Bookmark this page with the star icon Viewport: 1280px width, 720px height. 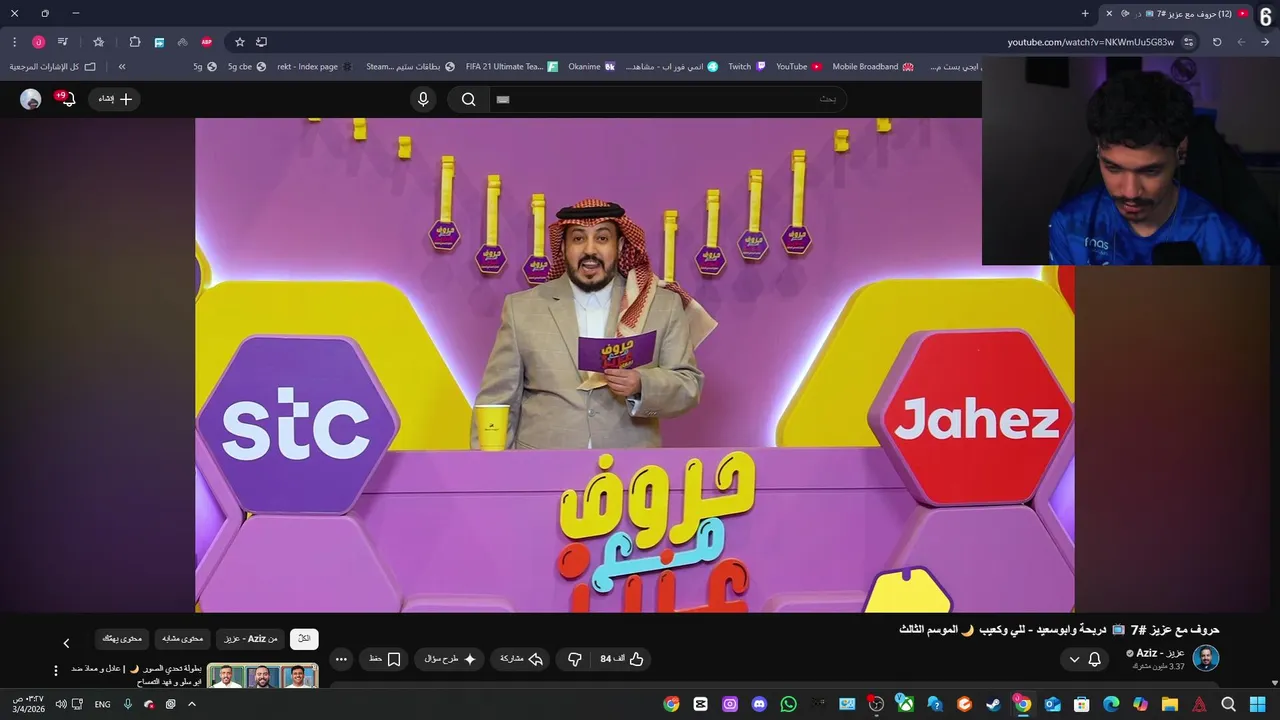click(x=240, y=42)
